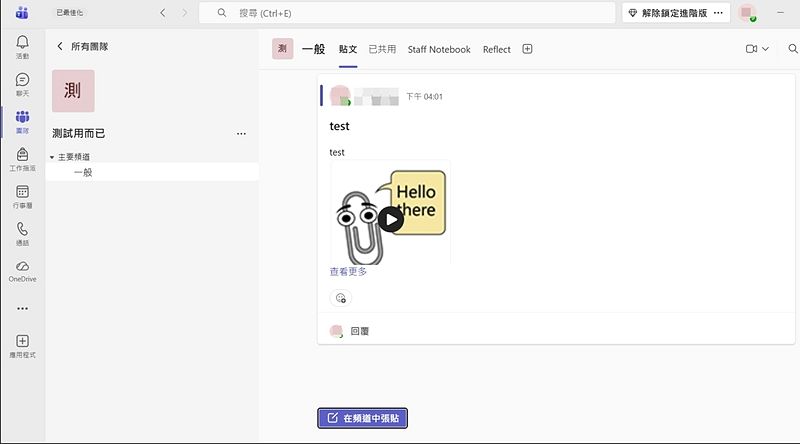Add a new tab with plus icon
Image resolution: width=800 pixels, height=444 pixels.
click(527, 49)
